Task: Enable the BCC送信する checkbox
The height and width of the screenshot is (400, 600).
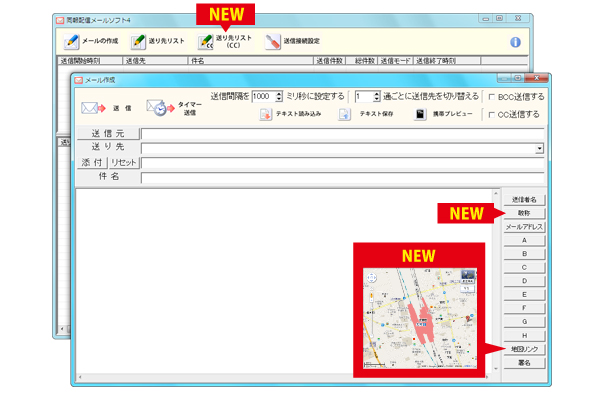Action: pos(490,97)
